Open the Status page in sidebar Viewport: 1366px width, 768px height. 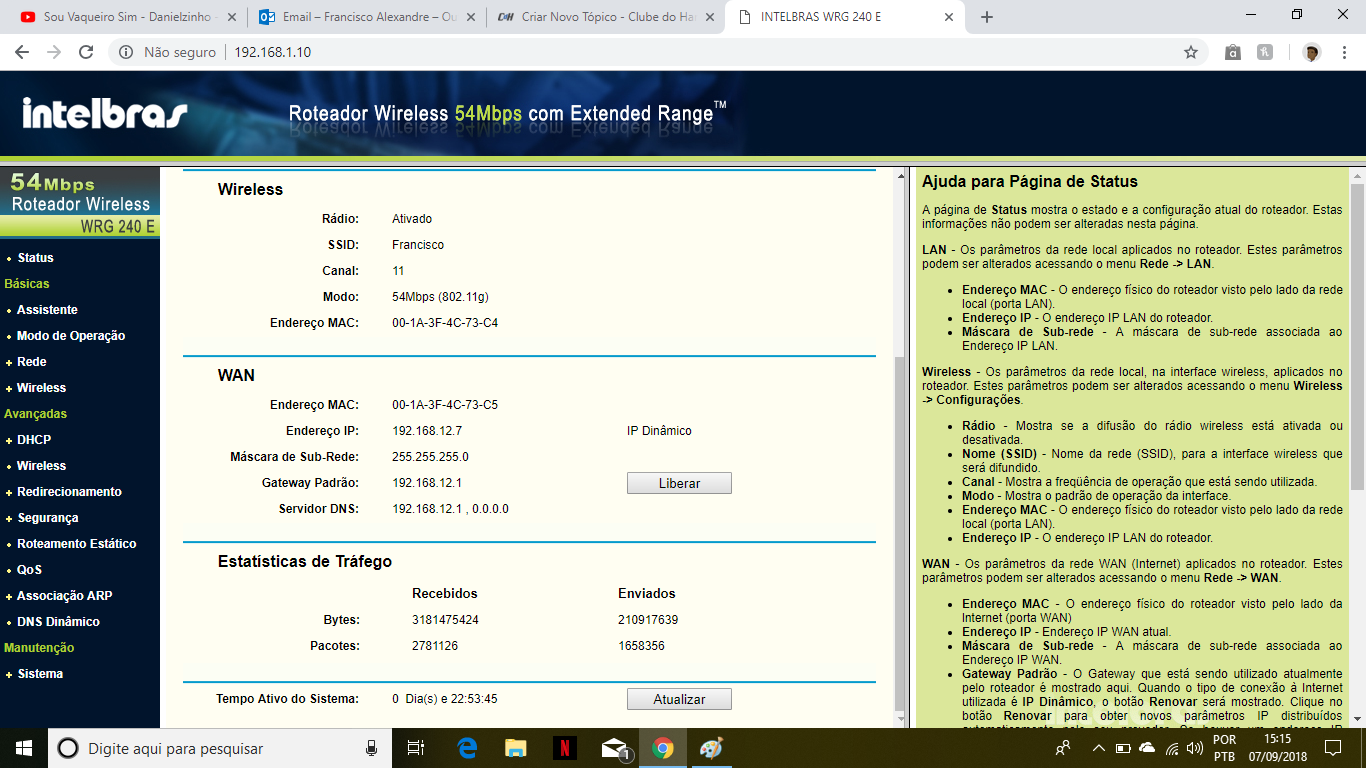click(35, 258)
